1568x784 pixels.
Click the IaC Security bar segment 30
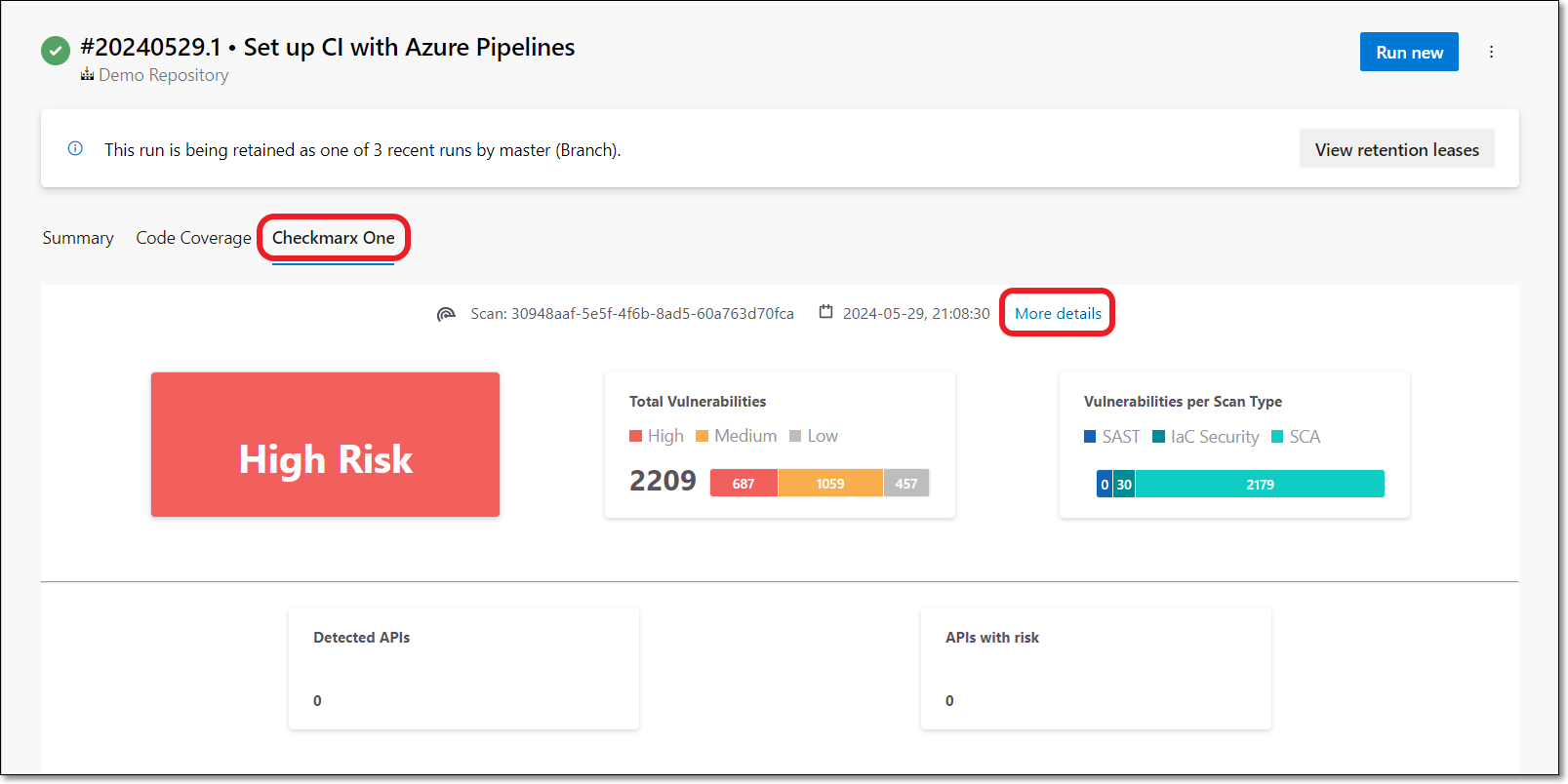coord(1124,484)
